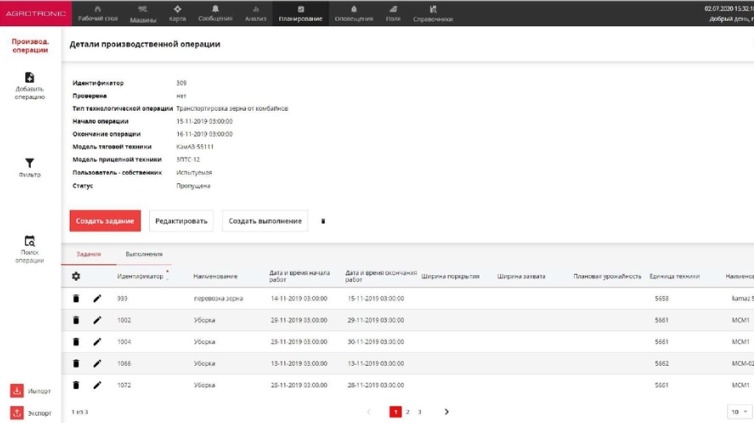The height and width of the screenshot is (423, 754).
Task: Click identifier cell 1066
Action: pos(124,363)
